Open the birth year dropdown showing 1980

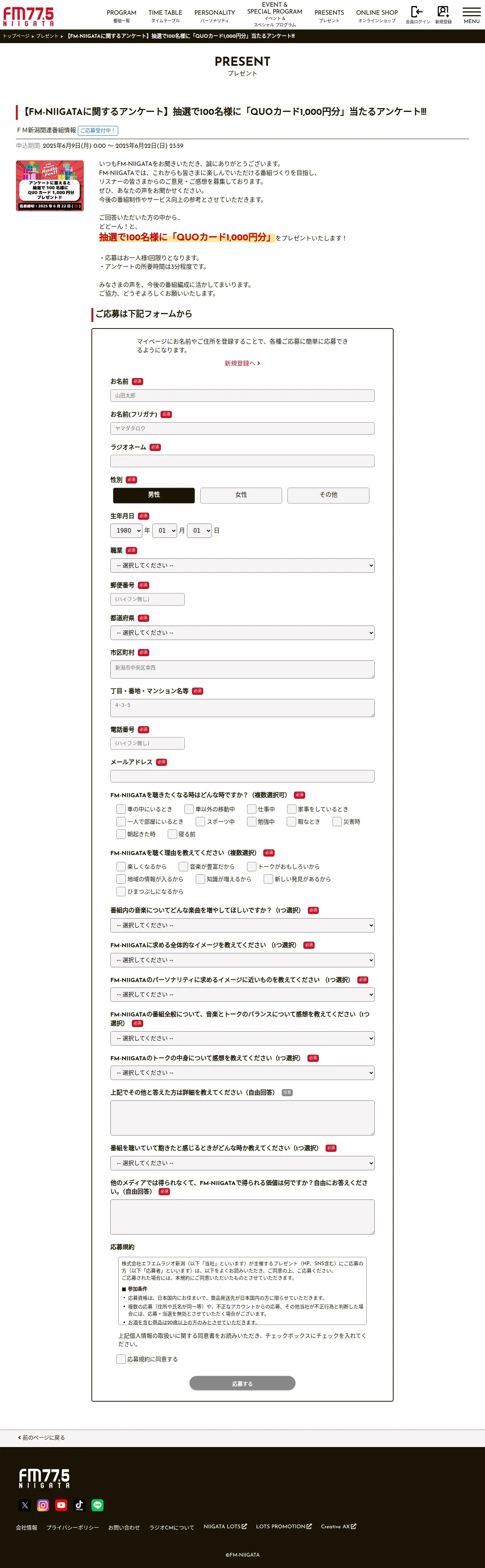click(127, 531)
